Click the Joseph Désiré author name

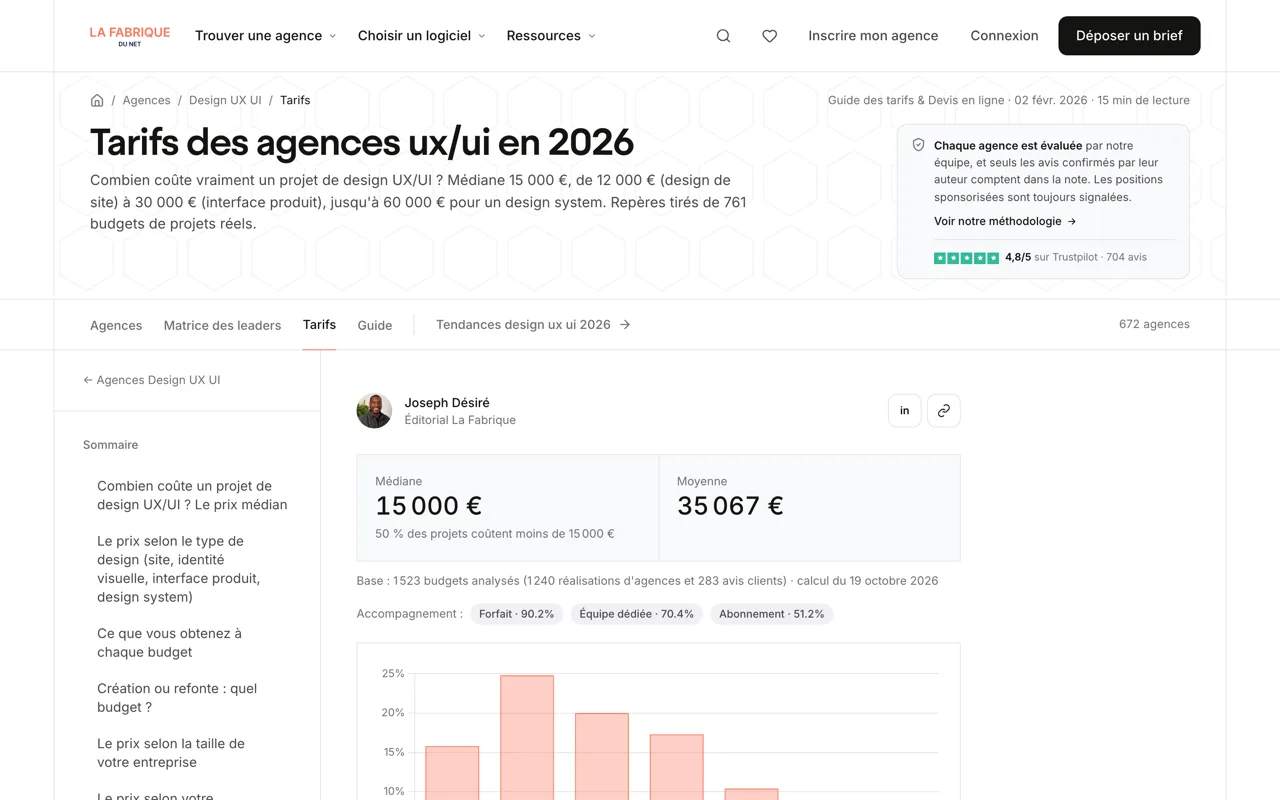coord(447,402)
